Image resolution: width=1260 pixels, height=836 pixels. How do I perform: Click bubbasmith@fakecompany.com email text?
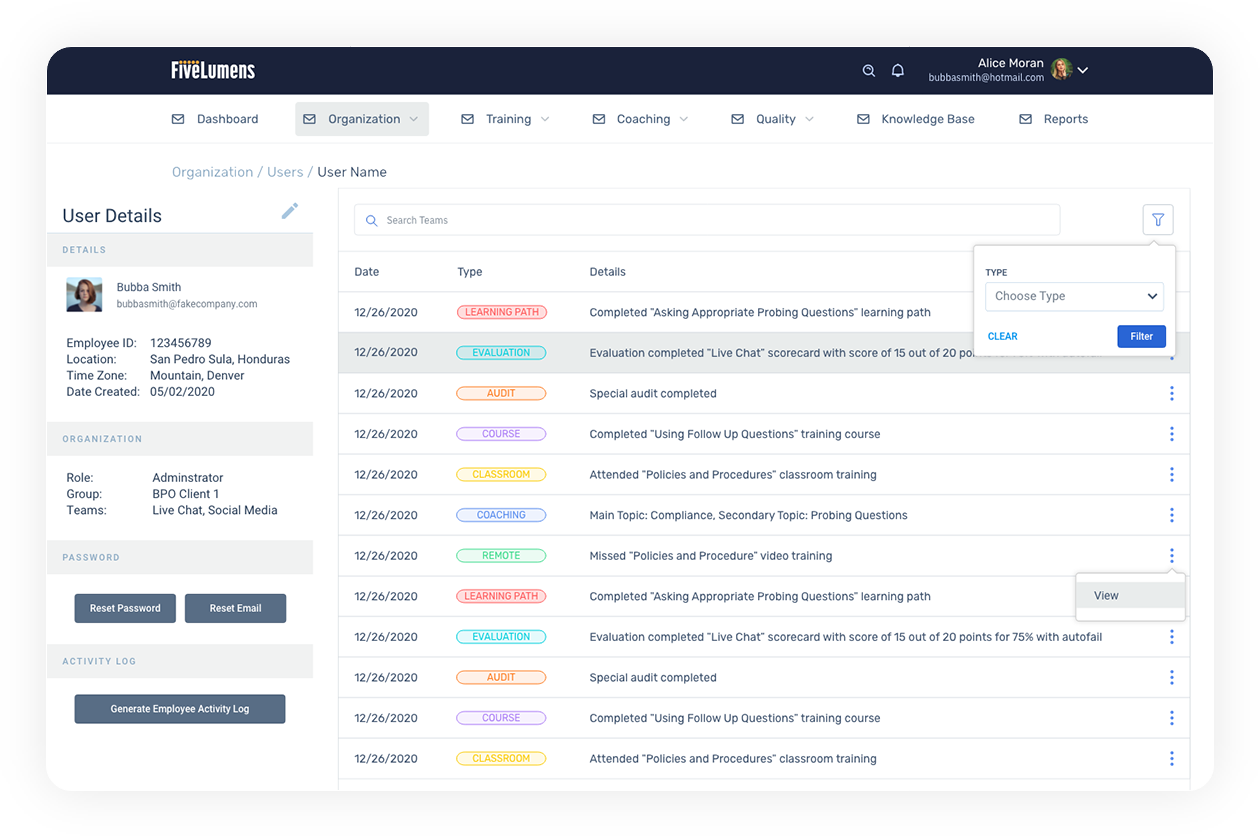[x=187, y=304]
